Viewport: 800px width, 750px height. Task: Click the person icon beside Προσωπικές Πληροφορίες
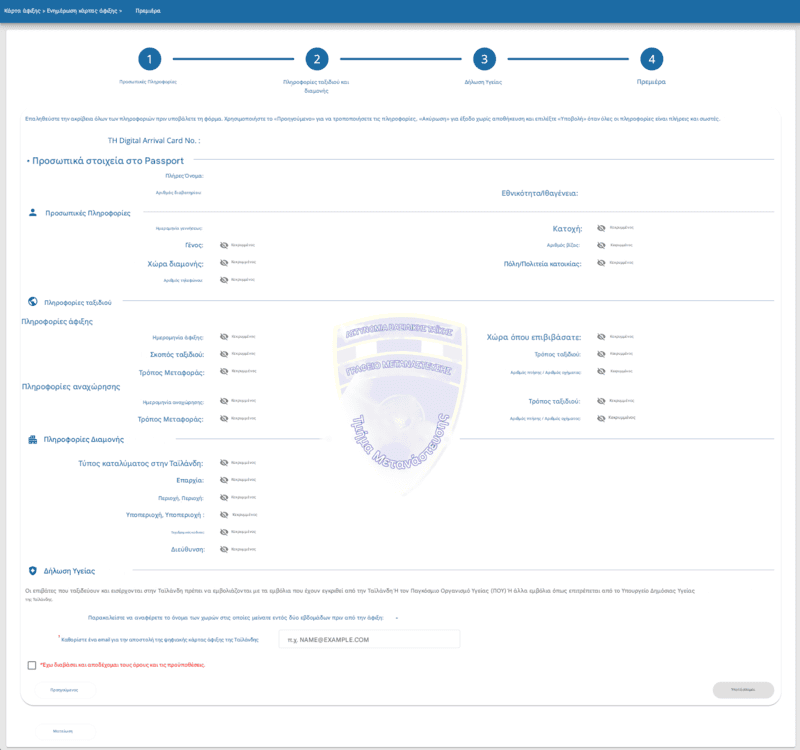[33, 213]
